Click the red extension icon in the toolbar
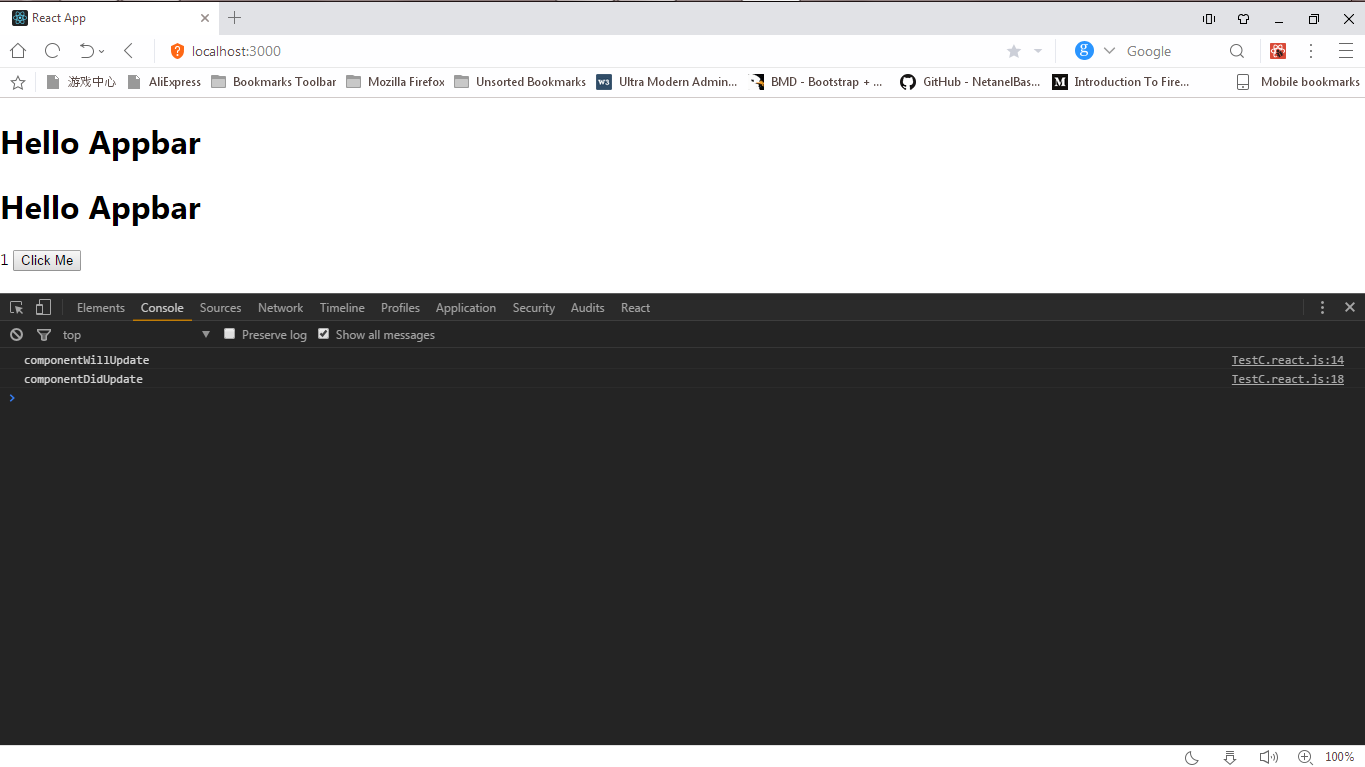 tap(1278, 51)
